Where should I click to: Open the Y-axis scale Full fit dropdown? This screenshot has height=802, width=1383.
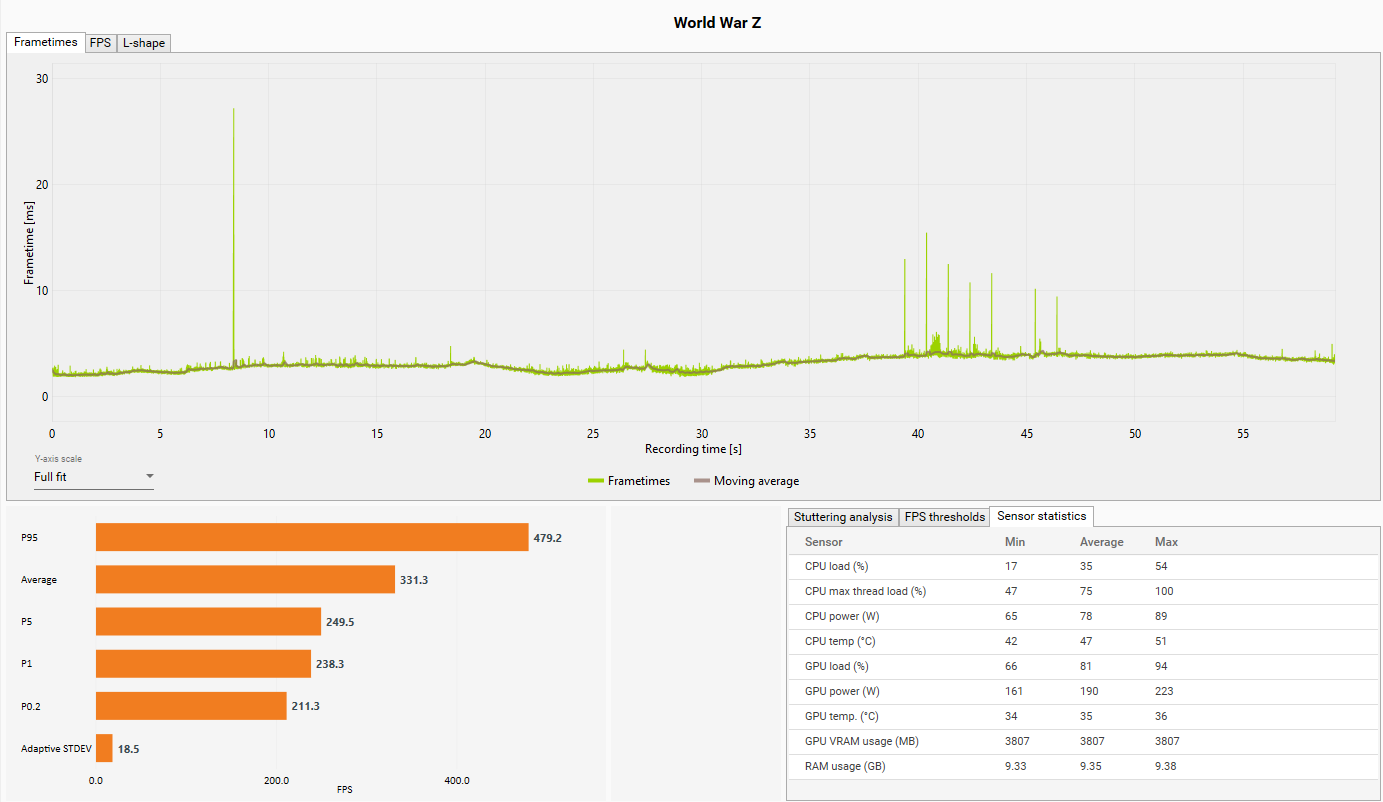(x=94, y=477)
